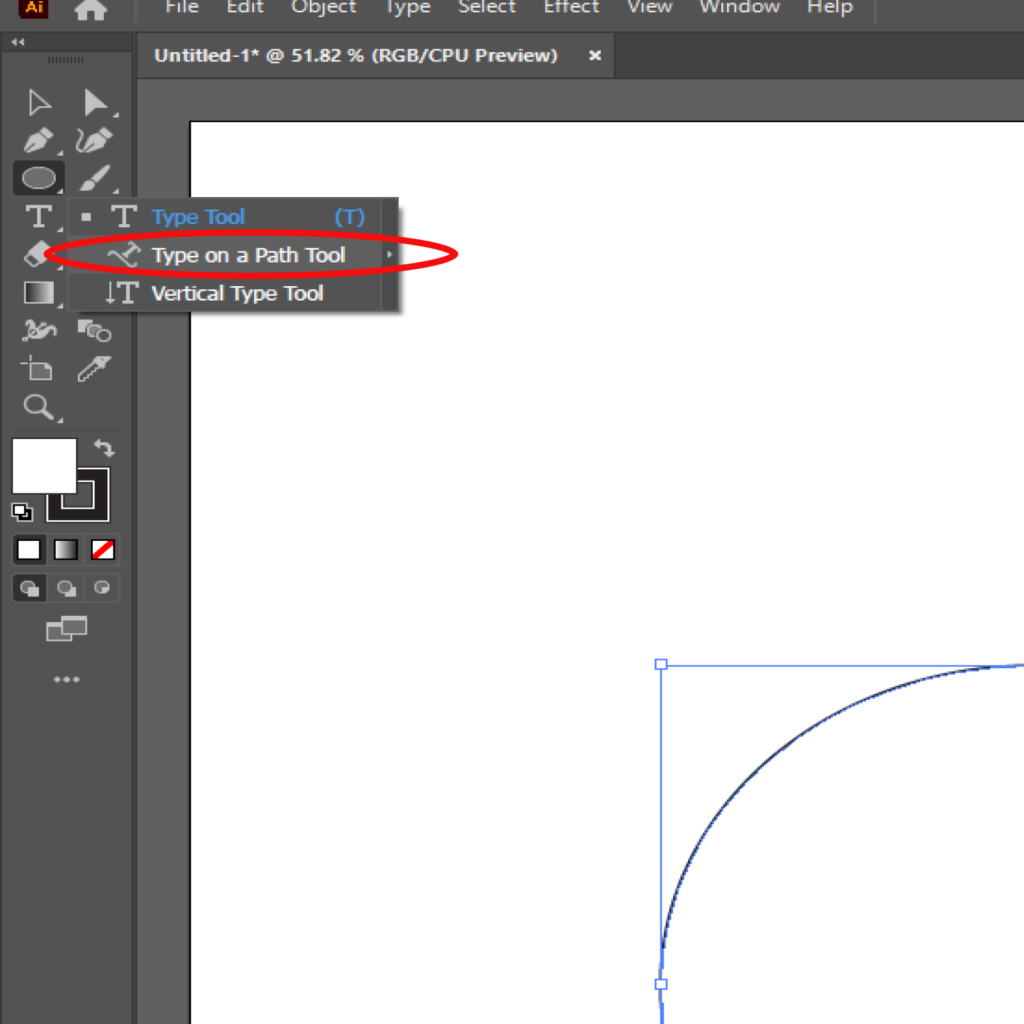
Task: Click the black Stroke swatch
Action: (x=93, y=509)
